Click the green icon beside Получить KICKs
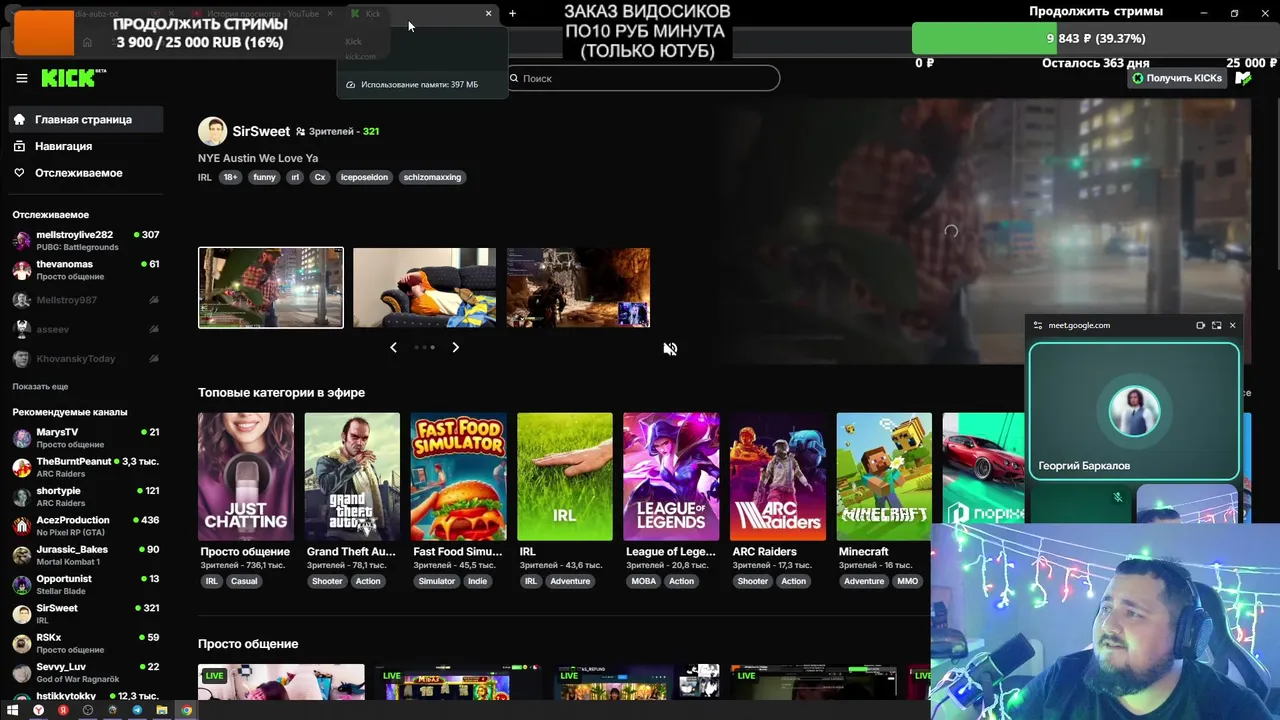Screen dimensions: 1280x720 tap(1243, 78)
